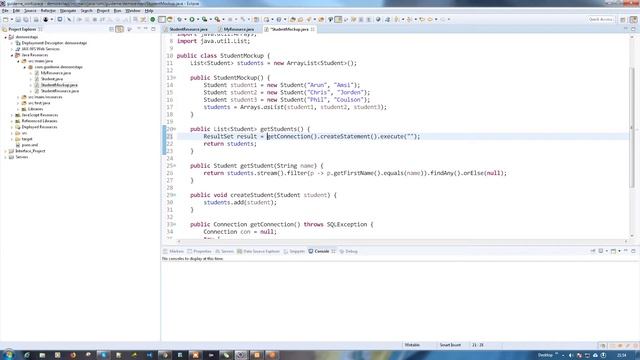Collapse the demorestapi project node
The width and height of the screenshot is (640, 360).
6,37
